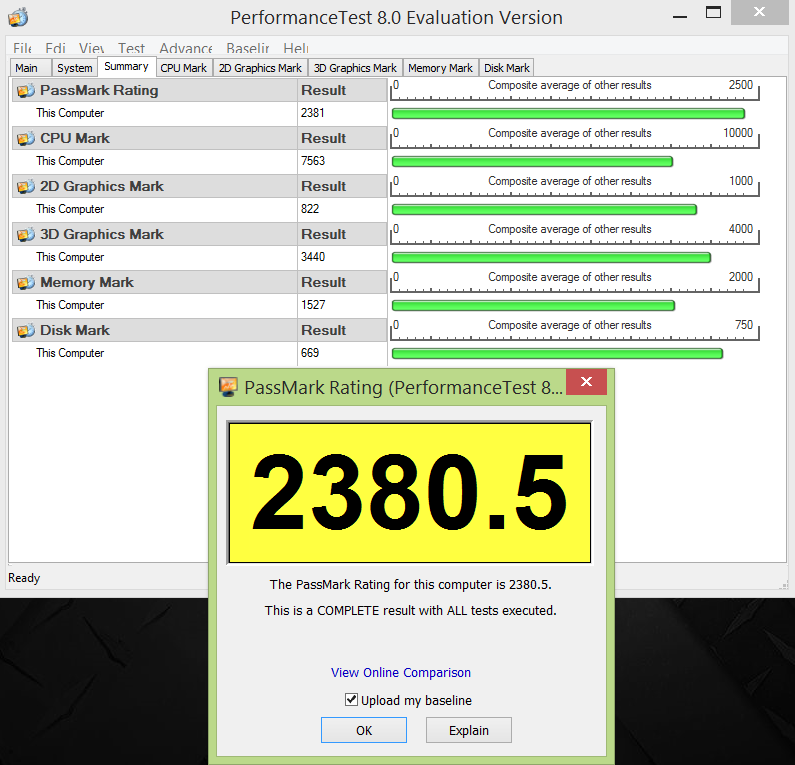Click the 3440 3D graphics result value
The image size is (795, 765).
click(x=312, y=257)
